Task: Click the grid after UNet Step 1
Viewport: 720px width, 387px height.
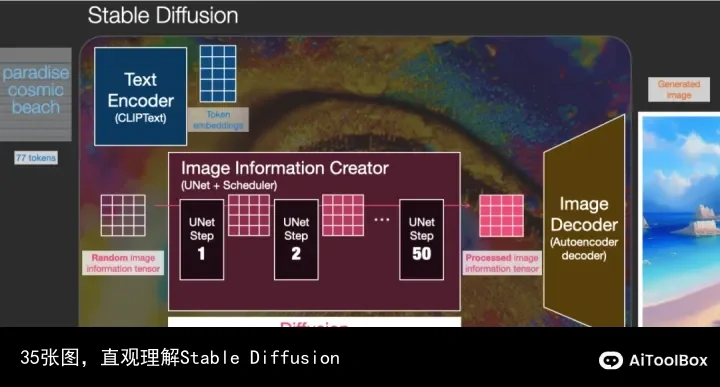Action: pyautogui.click(x=249, y=215)
